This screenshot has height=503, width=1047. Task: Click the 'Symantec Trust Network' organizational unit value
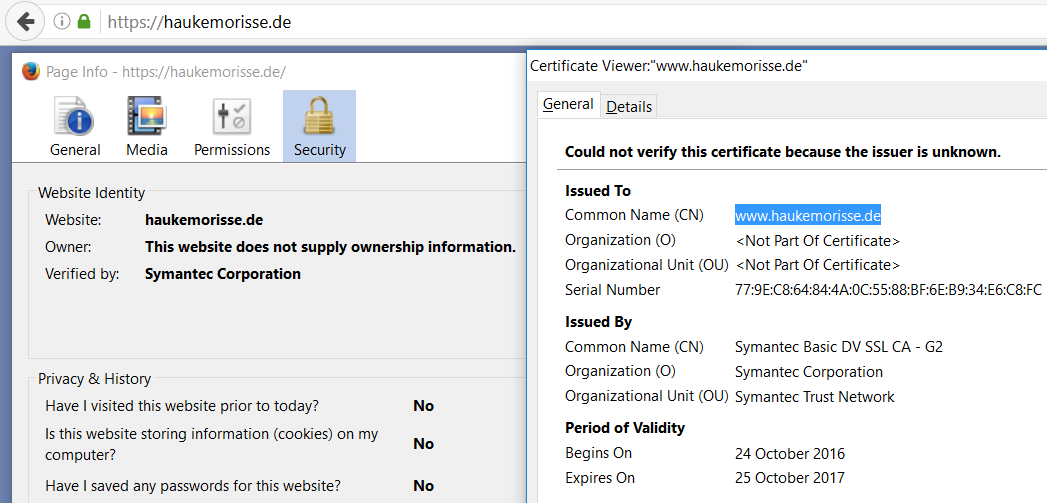coord(814,397)
